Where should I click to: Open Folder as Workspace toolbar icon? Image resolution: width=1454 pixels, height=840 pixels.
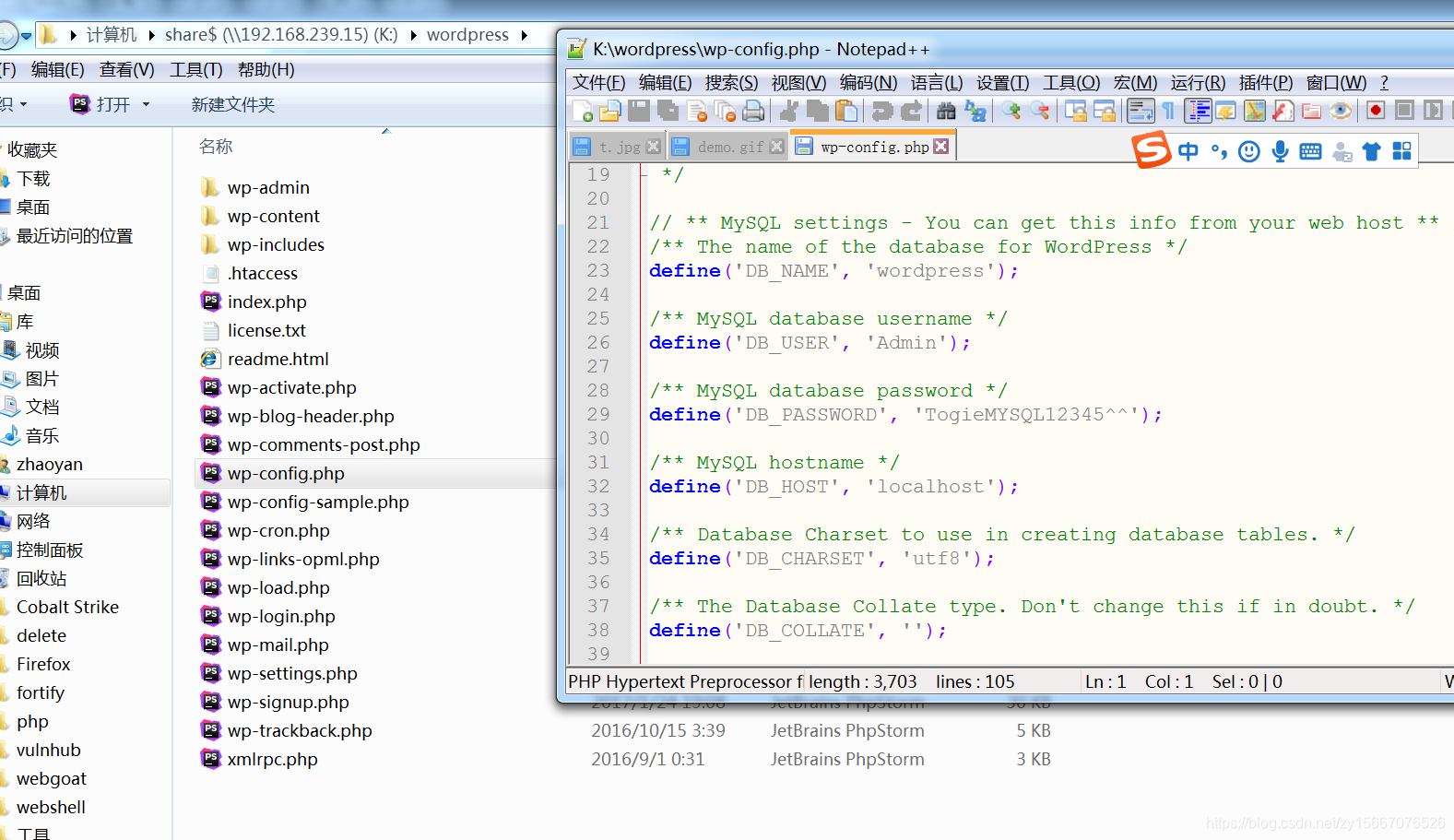pos(1311,112)
